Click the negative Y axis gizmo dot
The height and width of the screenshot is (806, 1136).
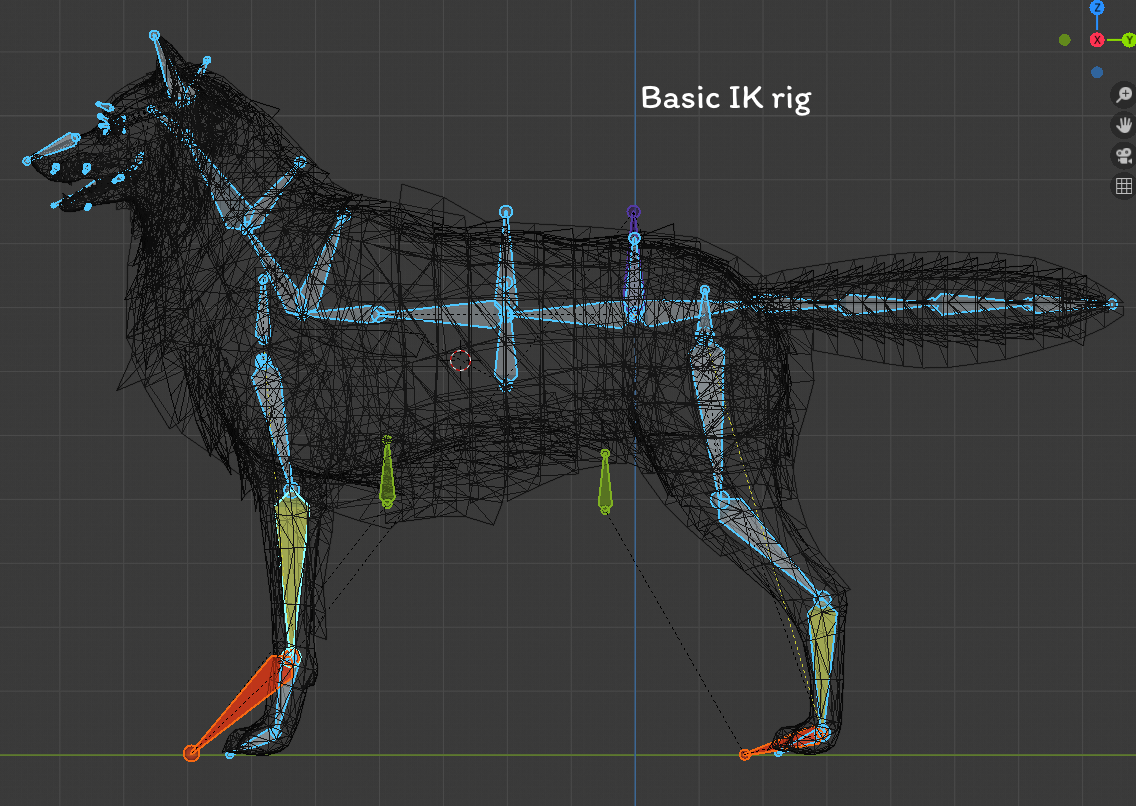click(1064, 40)
